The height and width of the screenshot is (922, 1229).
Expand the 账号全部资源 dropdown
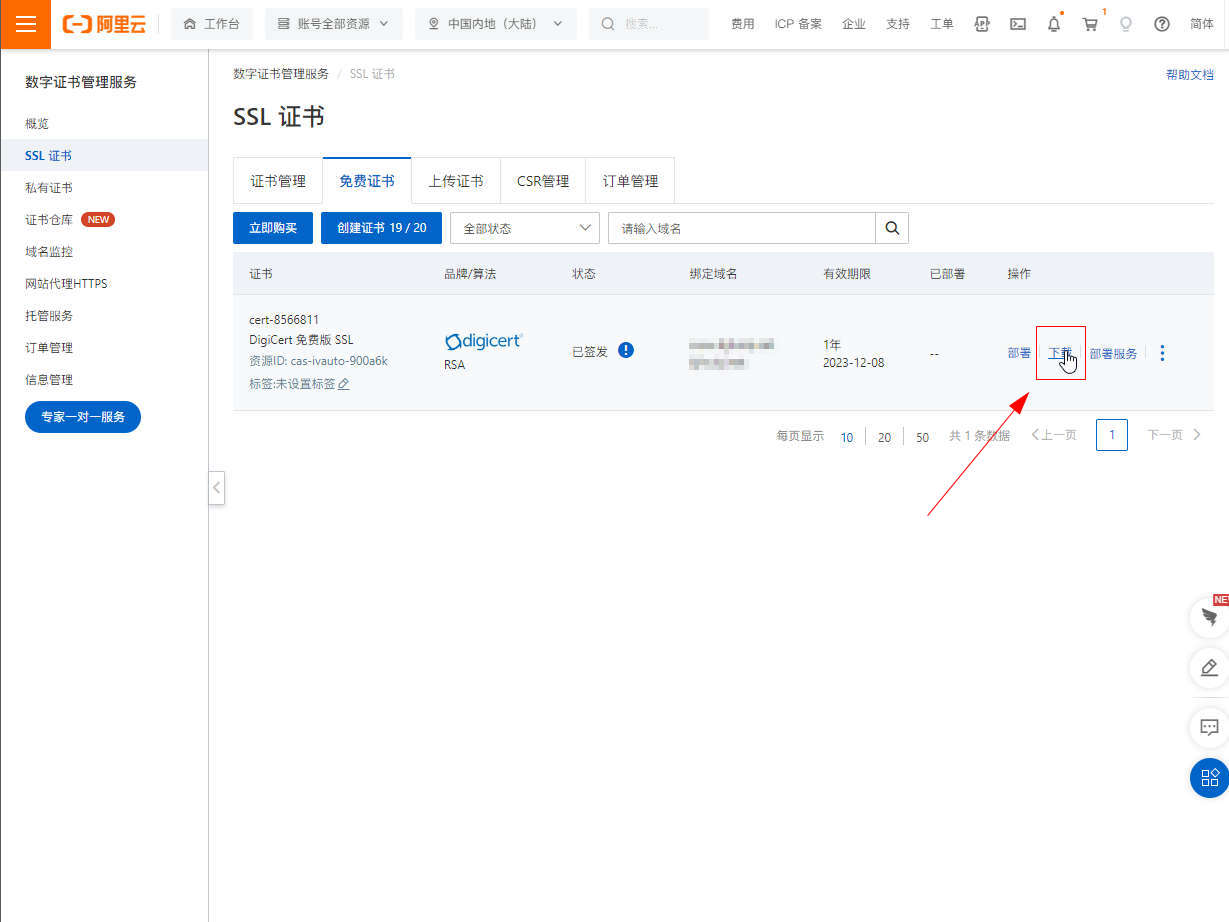(333, 24)
